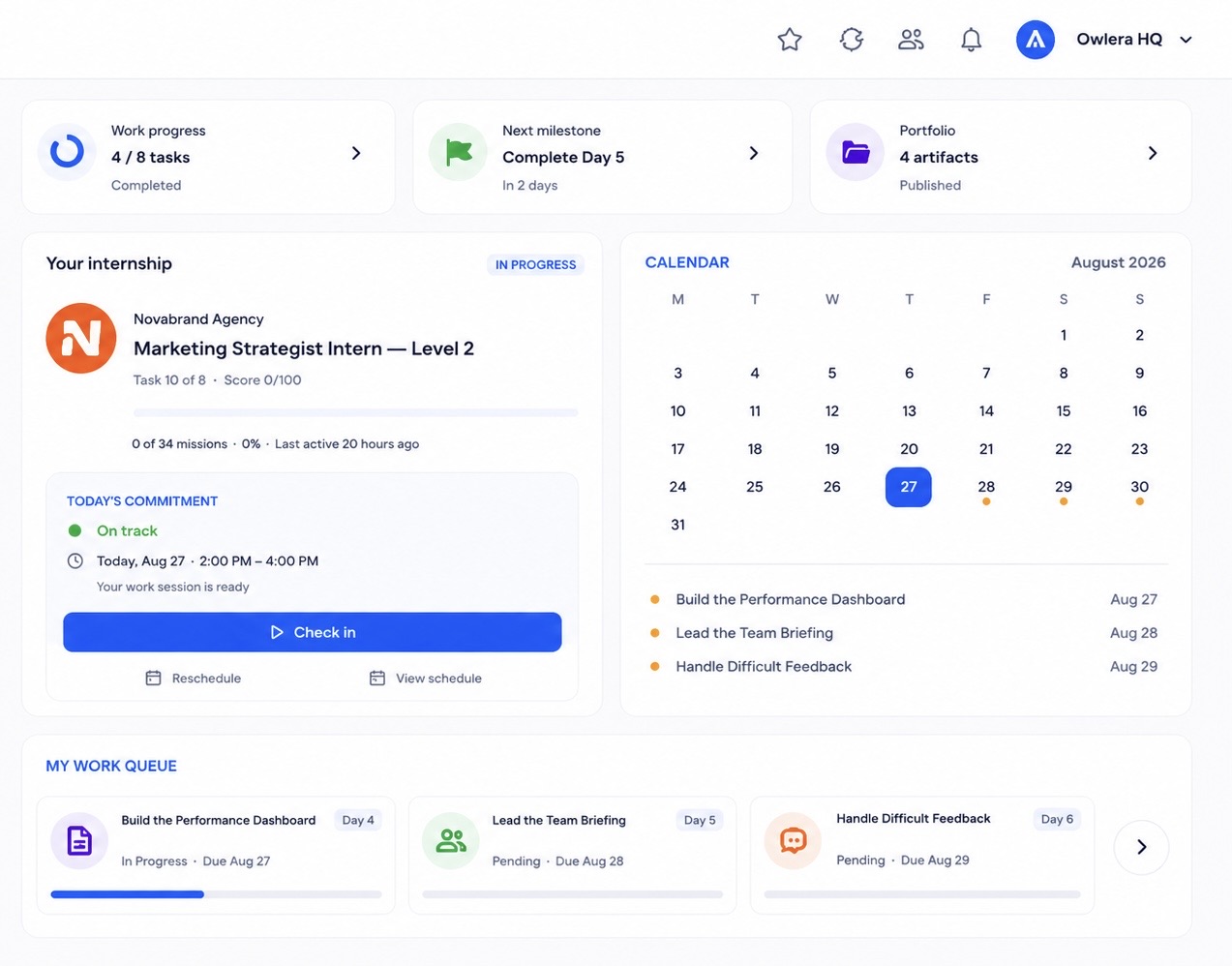Show next work queue items arrow

(x=1141, y=847)
